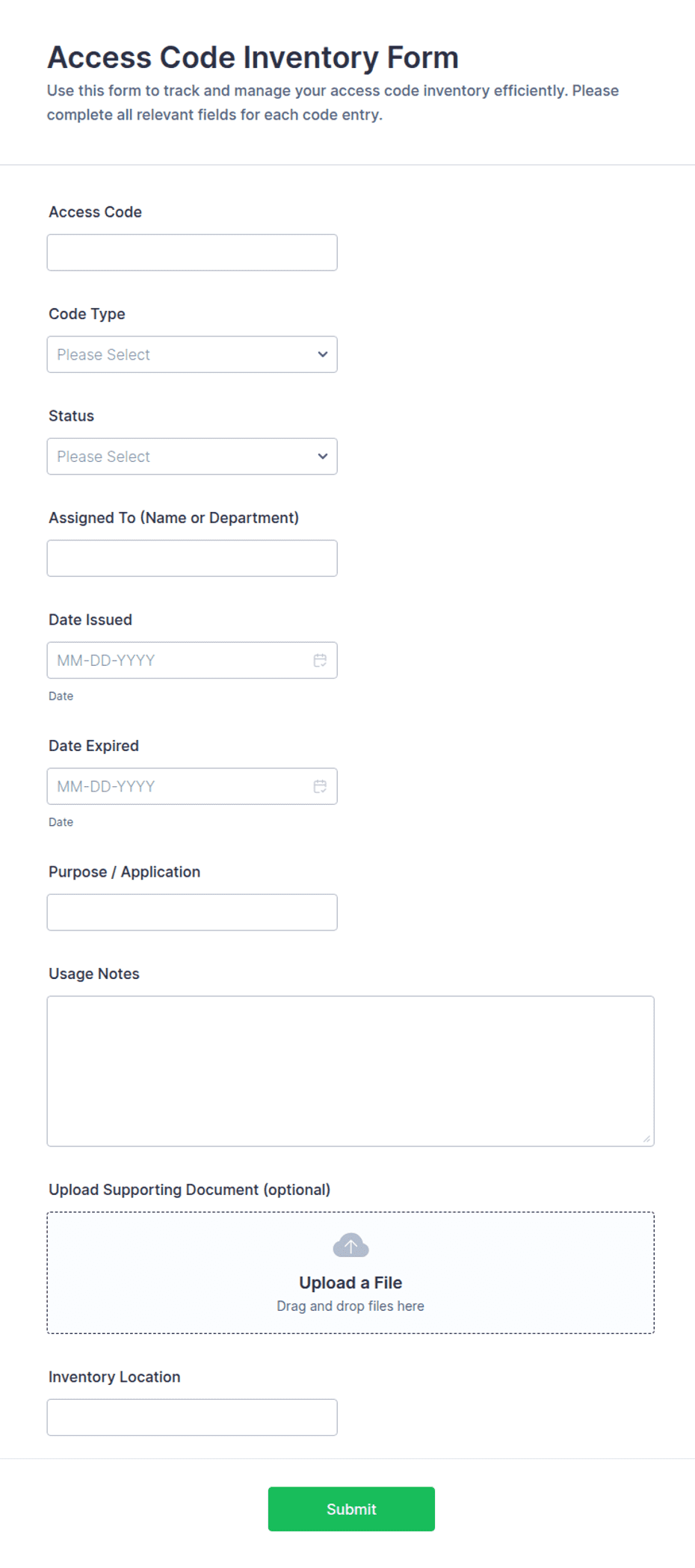Open the Date Expired calendar icon
The width and height of the screenshot is (695, 1568).
320,786
